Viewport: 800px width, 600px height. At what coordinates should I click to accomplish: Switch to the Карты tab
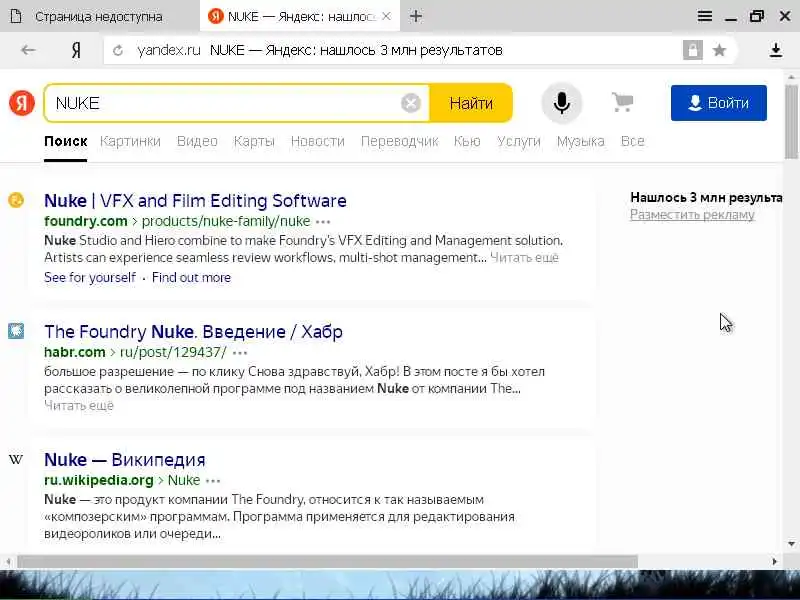(254, 141)
